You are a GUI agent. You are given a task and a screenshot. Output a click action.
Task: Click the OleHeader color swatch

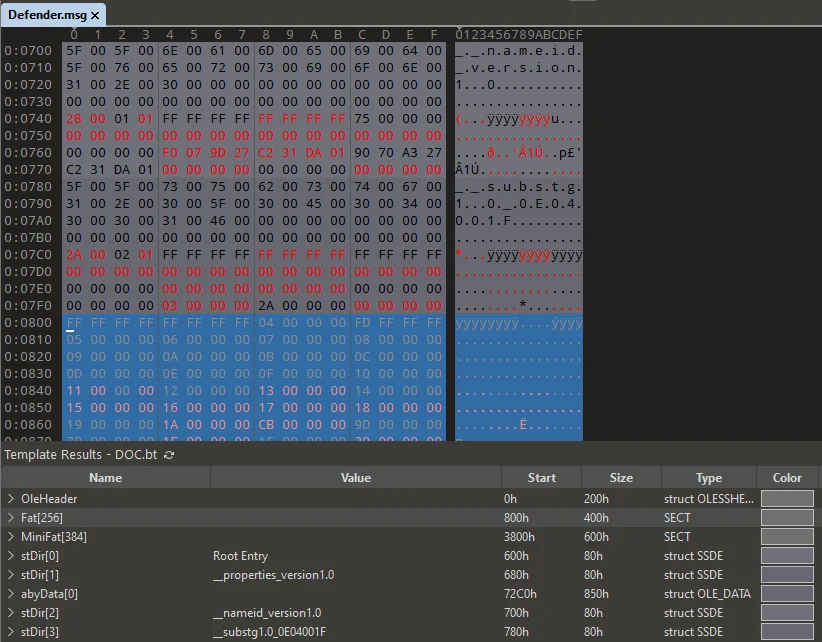coord(787,498)
